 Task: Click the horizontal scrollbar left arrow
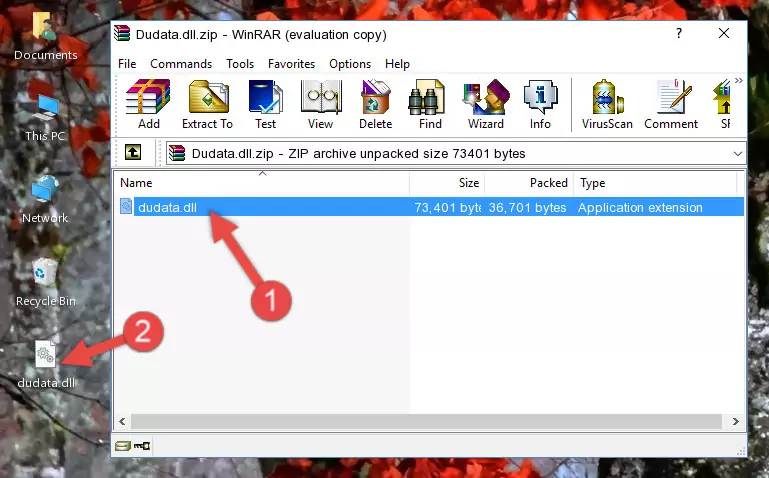click(x=122, y=421)
